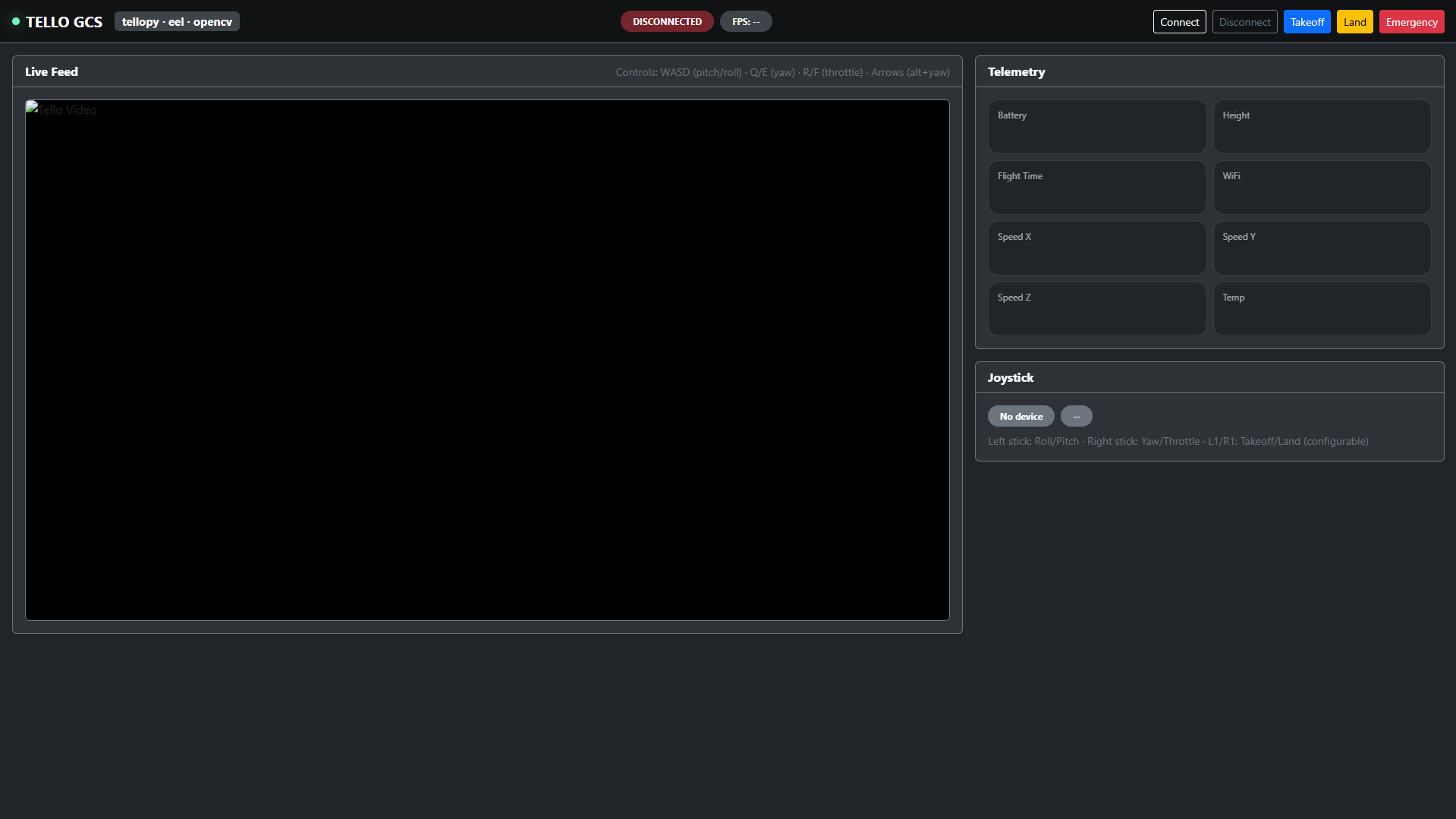Click the DISCONNECTED status badge
1456x819 pixels.
667,22
